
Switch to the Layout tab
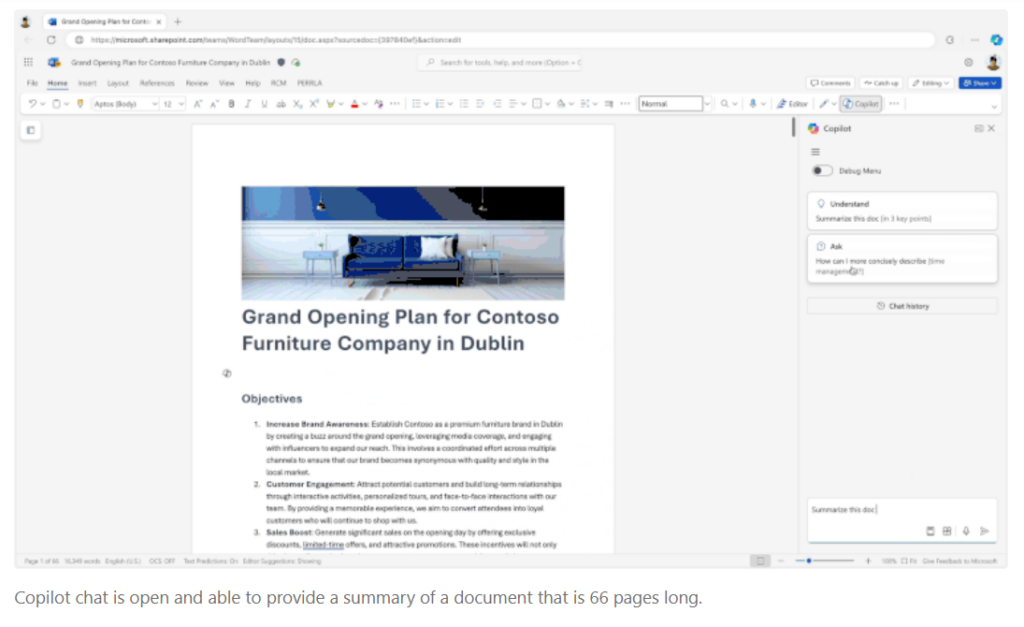(x=118, y=83)
